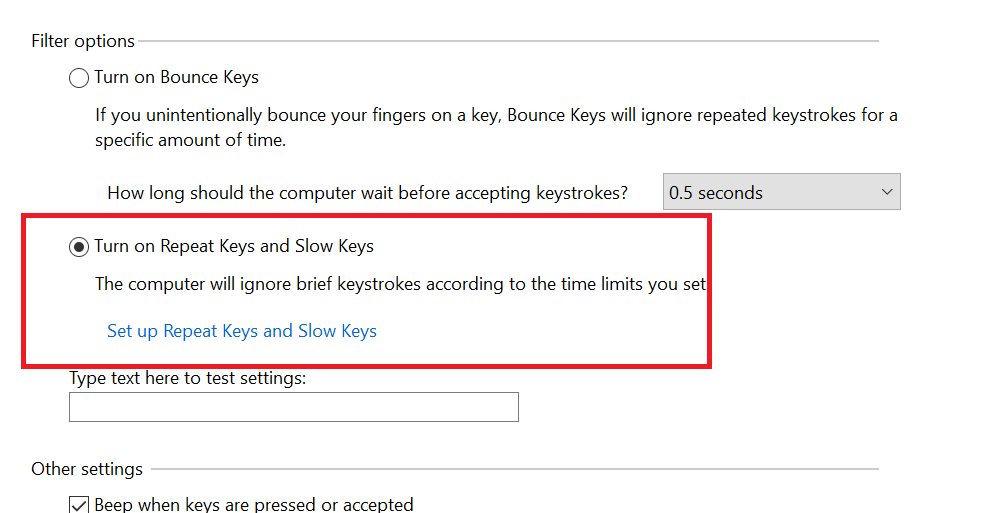989x513 pixels.
Task: Click the chevron arrow on the seconds combo box
Action: [887, 192]
